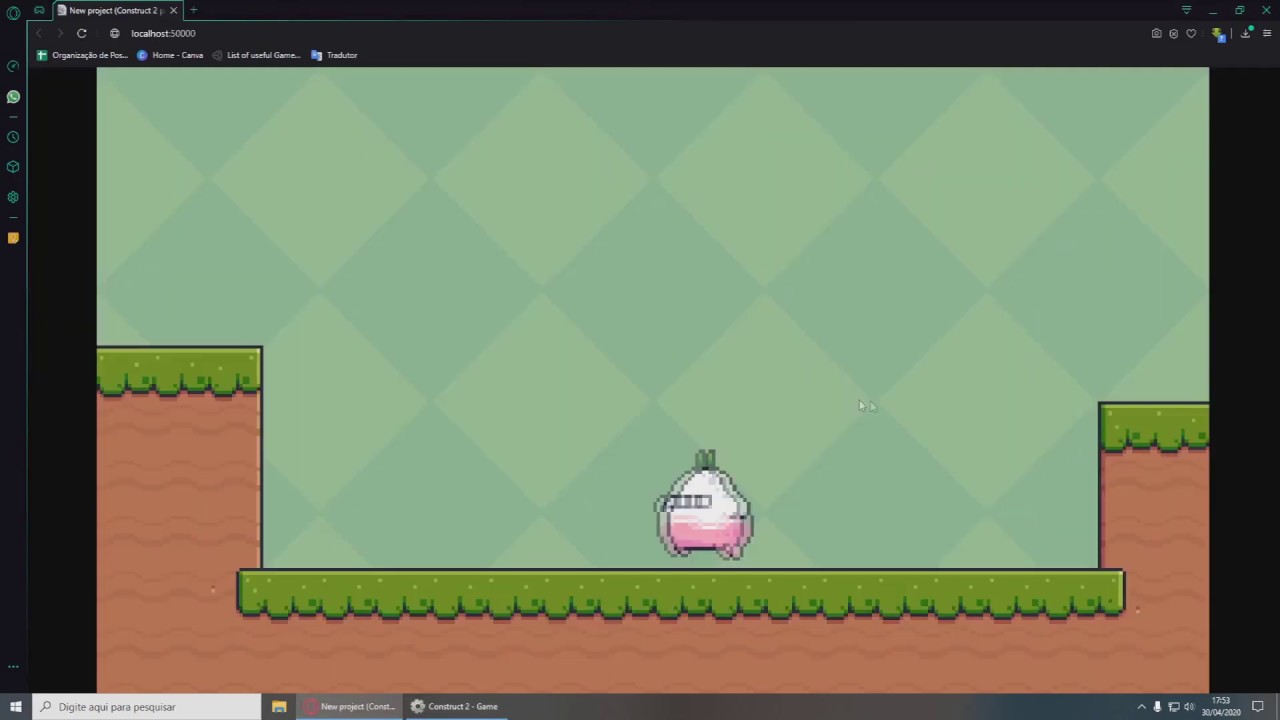This screenshot has width=1280, height=720.
Task: Open the network icon in the tray
Action: click(x=1173, y=706)
